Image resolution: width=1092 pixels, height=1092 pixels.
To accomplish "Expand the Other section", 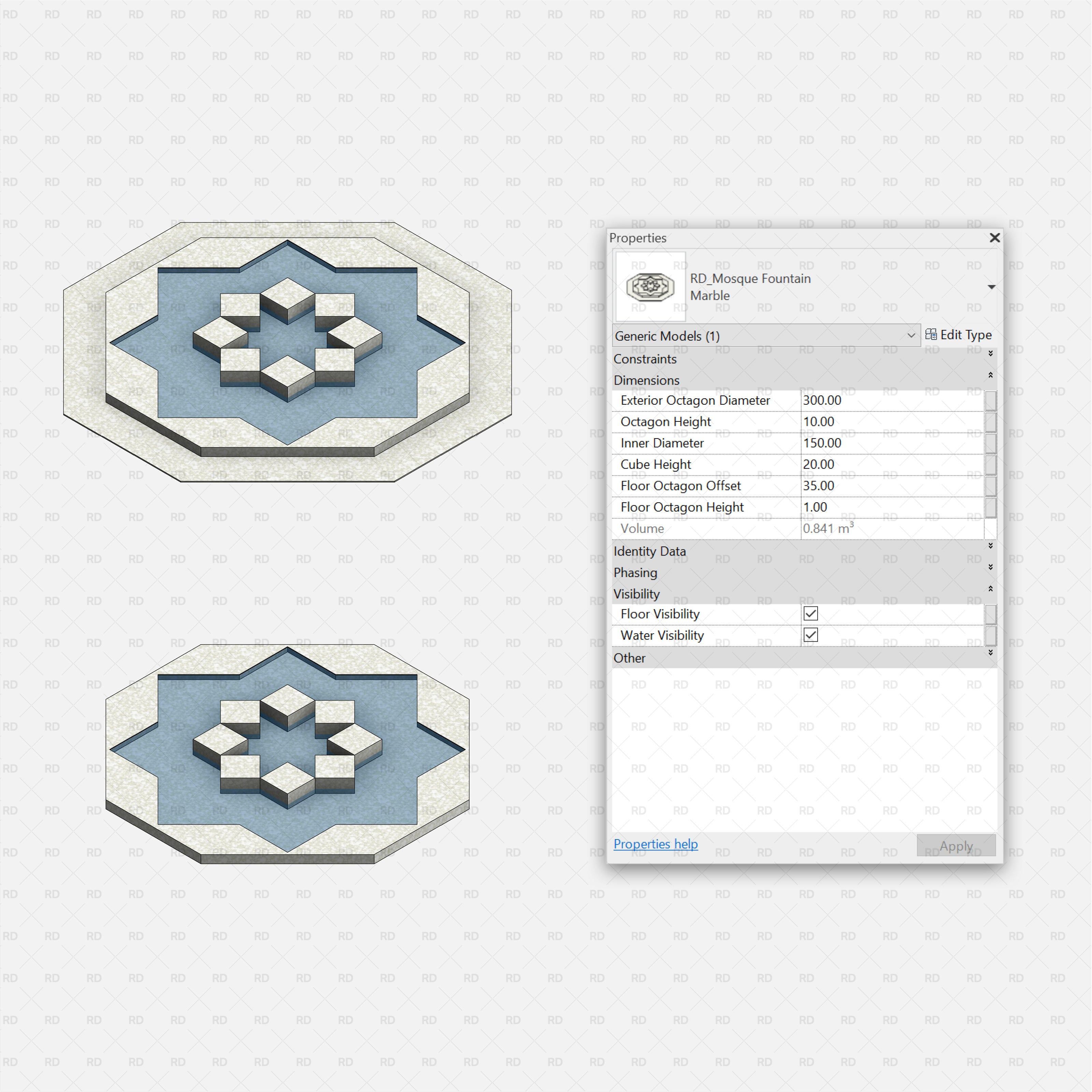I will click(x=991, y=651).
